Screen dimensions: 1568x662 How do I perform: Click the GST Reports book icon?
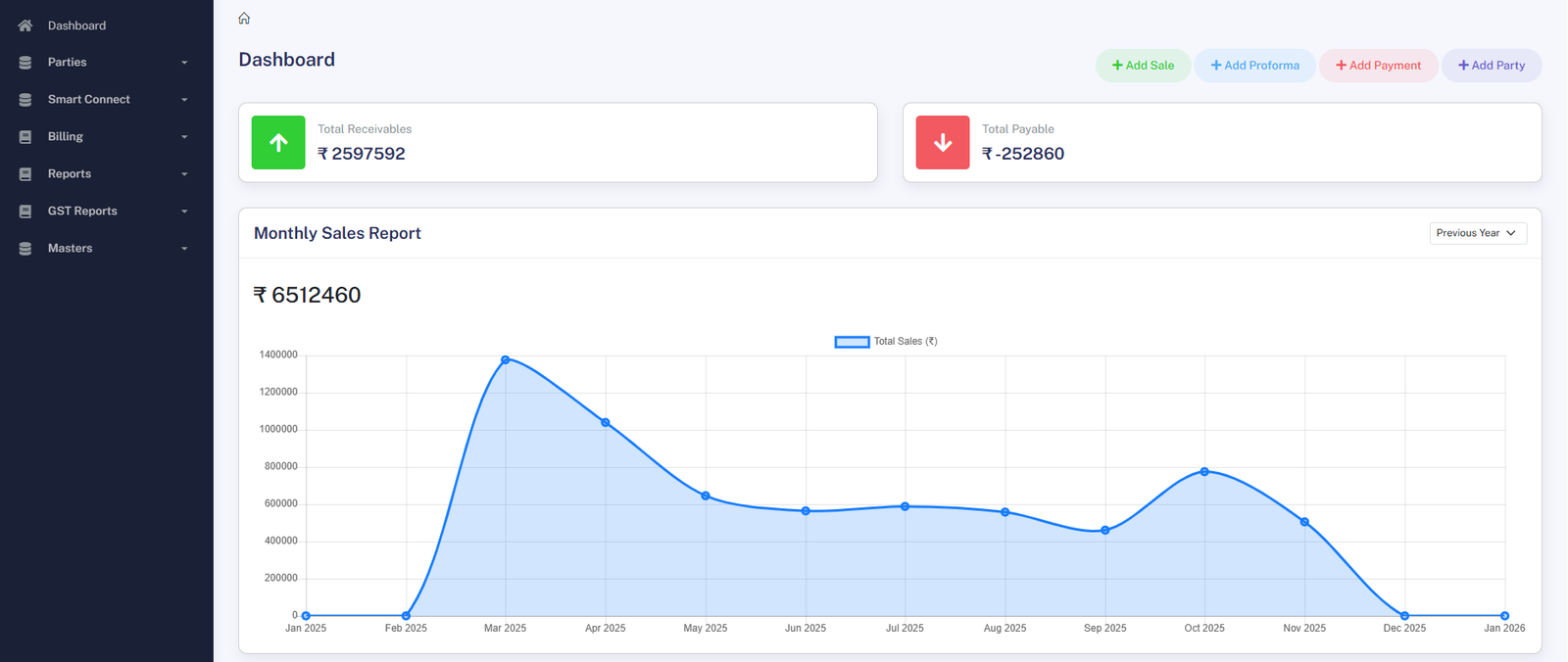(25, 212)
